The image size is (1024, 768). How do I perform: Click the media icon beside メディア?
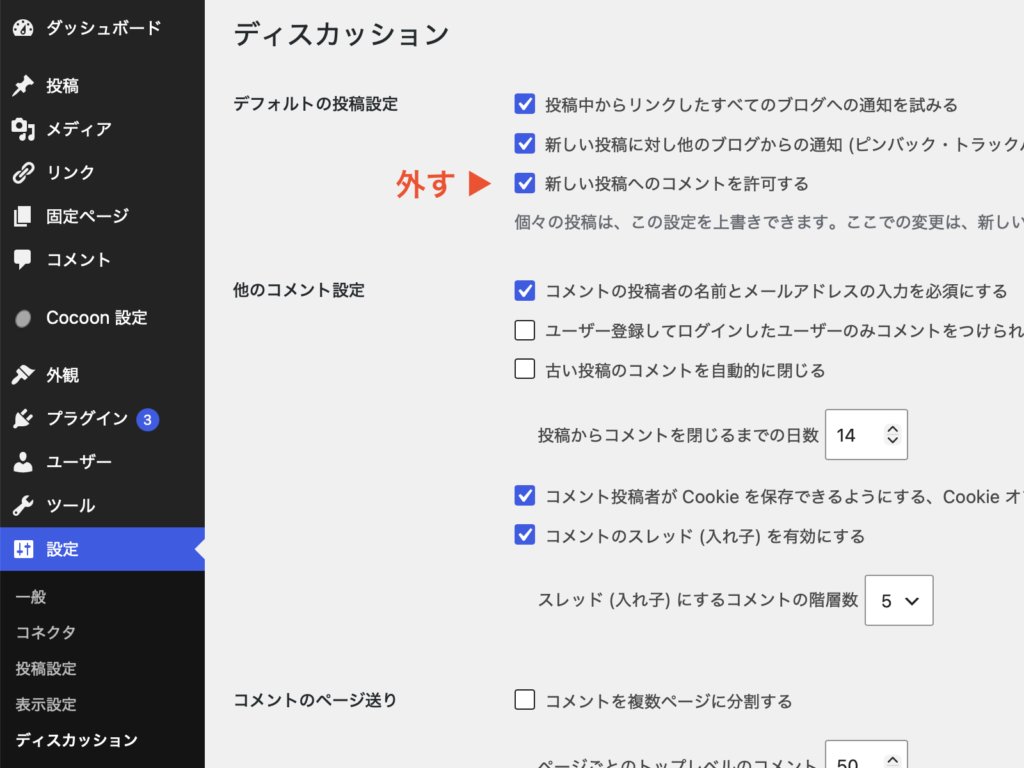coord(23,129)
